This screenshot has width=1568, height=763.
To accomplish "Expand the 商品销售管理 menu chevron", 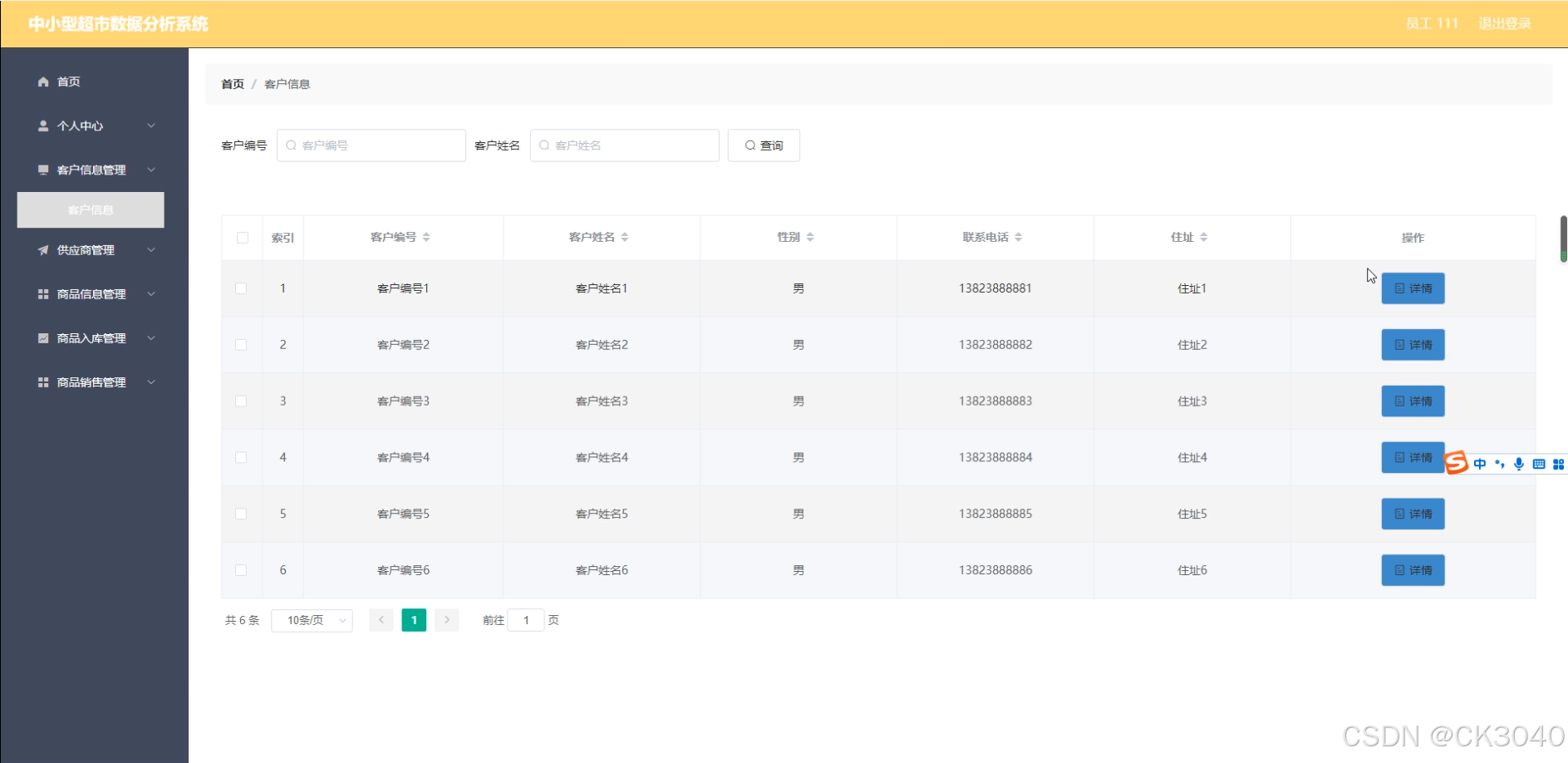I will (151, 382).
